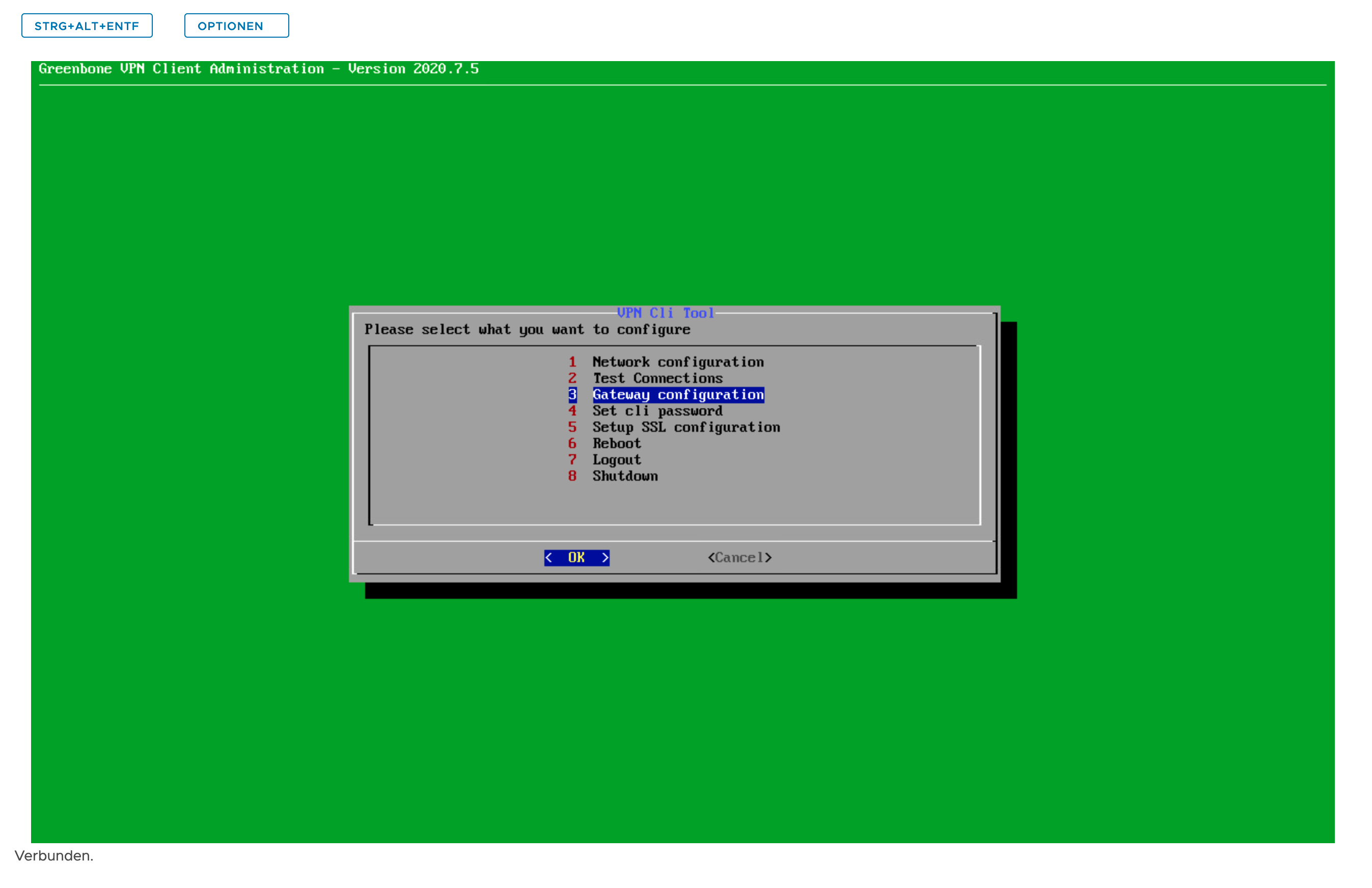1372x888 pixels.
Task: Click 'Please select what you want to configure'
Action: click(x=528, y=329)
